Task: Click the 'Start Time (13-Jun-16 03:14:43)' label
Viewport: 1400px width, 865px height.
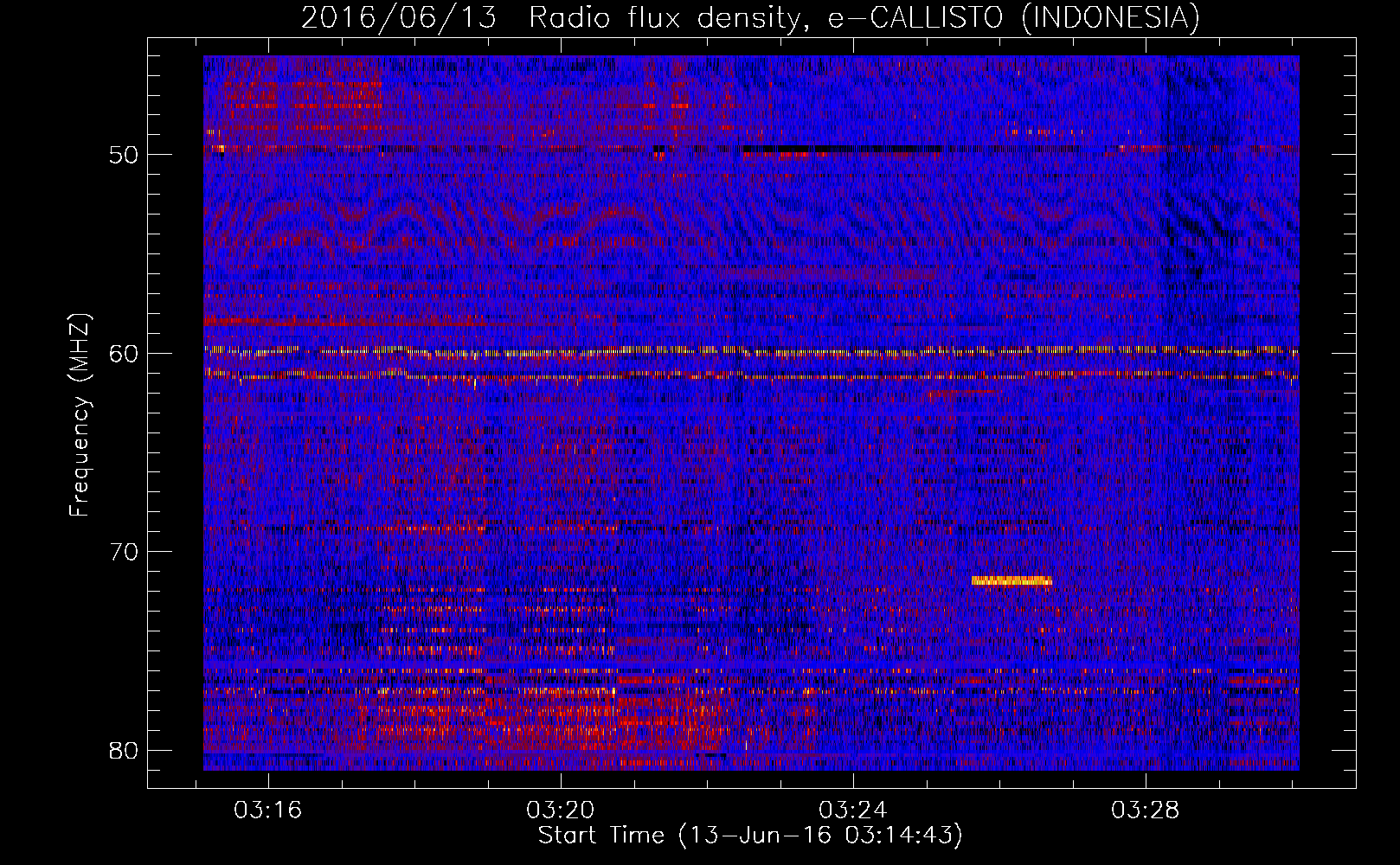Action: [750, 836]
